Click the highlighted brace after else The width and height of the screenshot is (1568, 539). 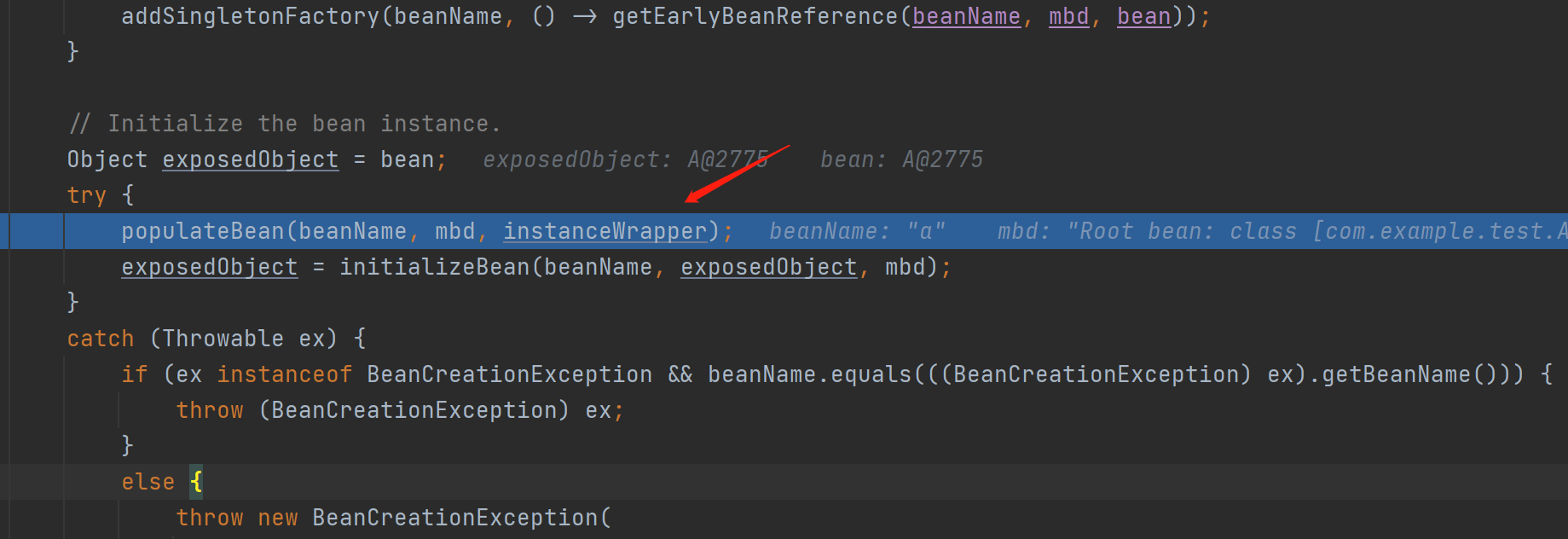[196, 482]
